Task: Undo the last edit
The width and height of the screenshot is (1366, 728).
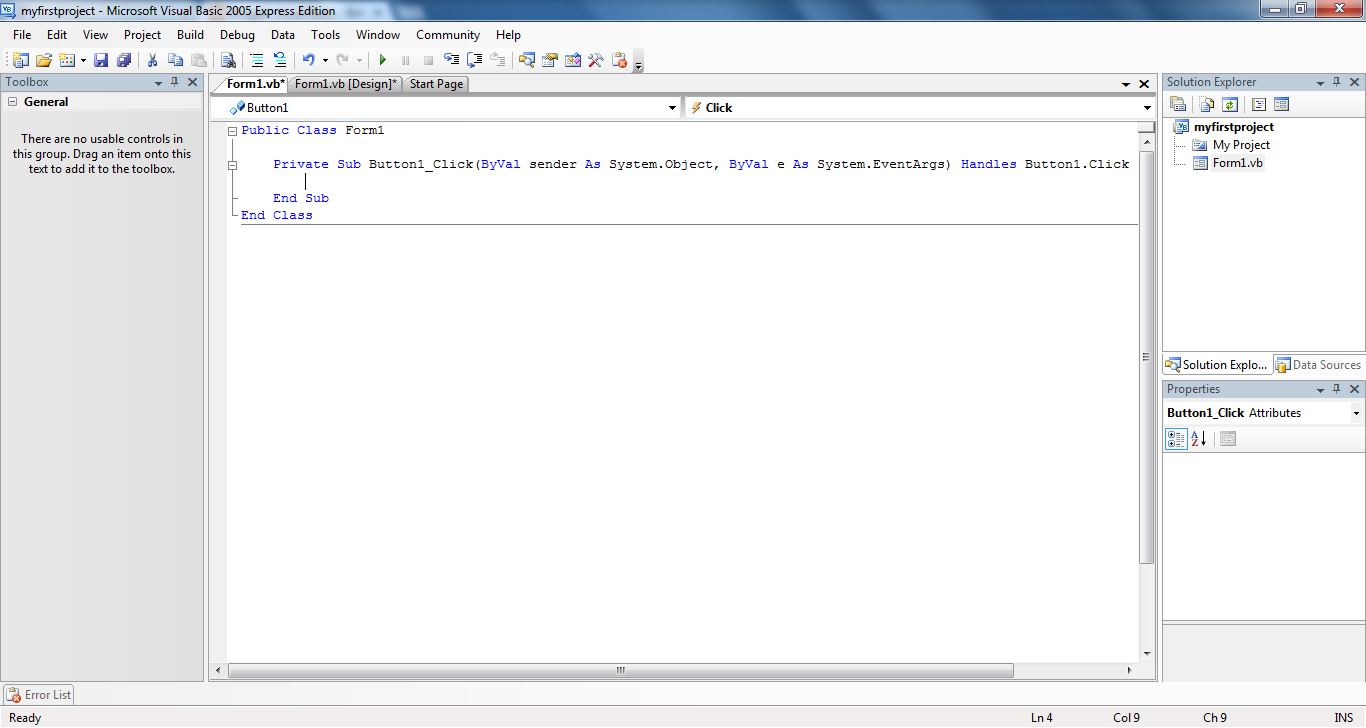Action: [x=309, y=60]
